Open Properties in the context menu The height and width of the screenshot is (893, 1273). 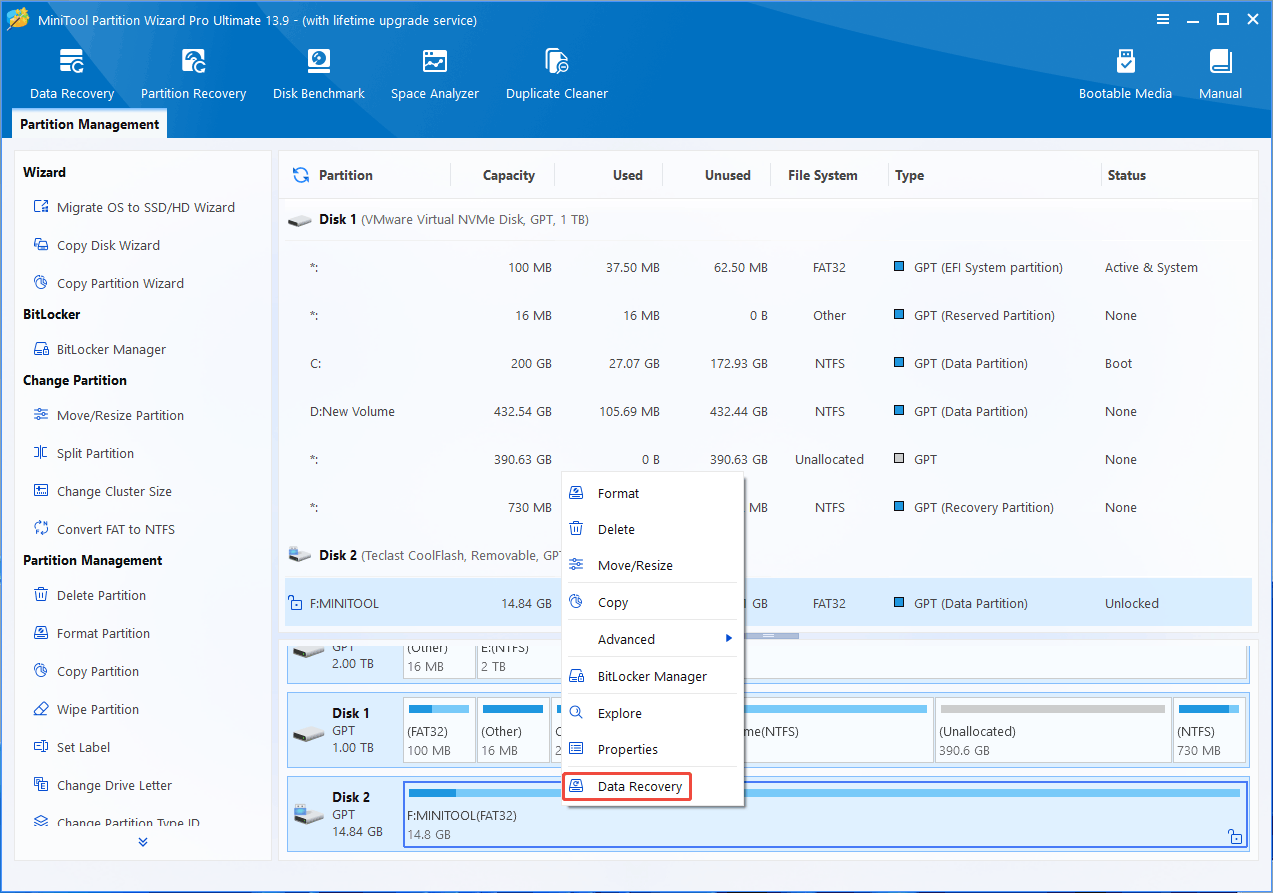[653, 749]
